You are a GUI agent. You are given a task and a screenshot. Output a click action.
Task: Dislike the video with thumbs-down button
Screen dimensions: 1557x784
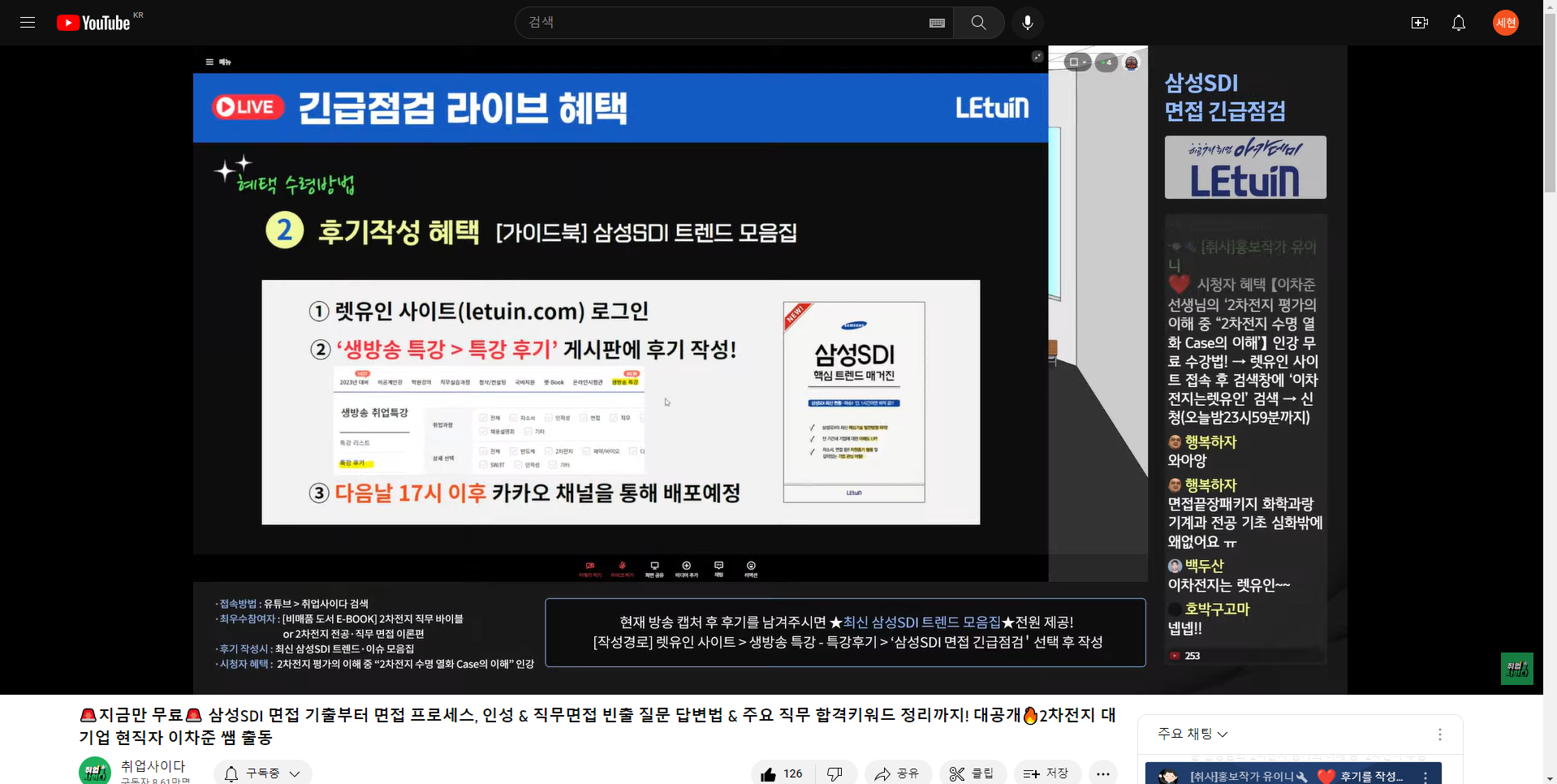[835, 773]
